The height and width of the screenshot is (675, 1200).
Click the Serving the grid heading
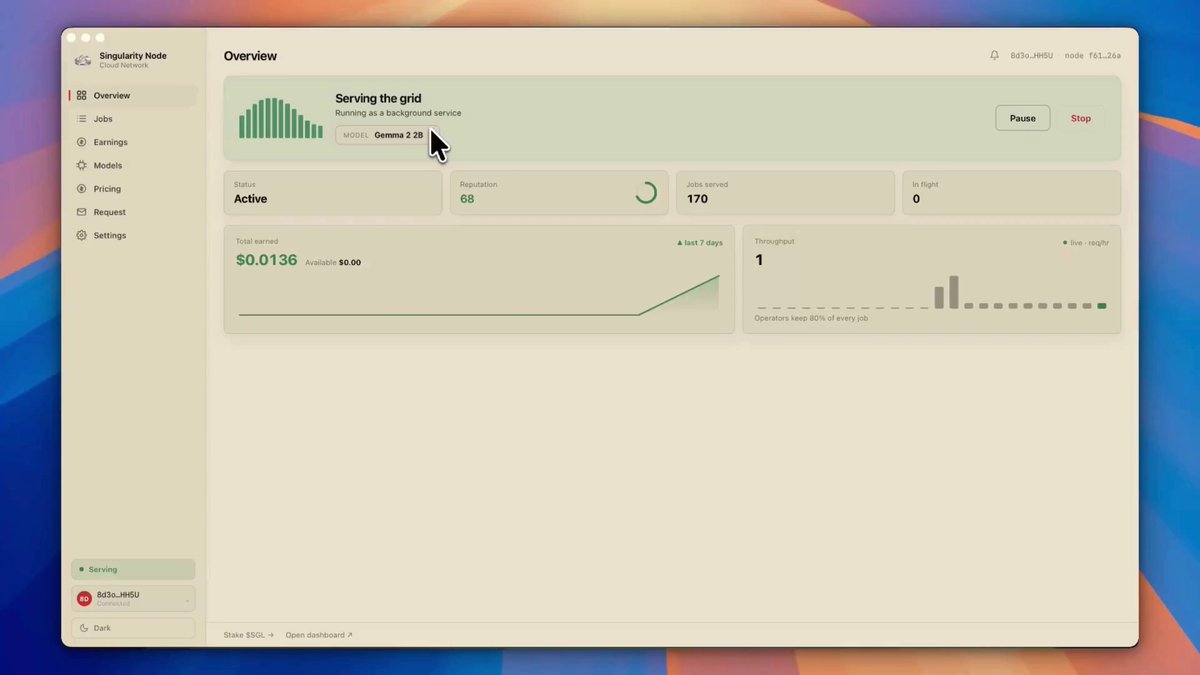pyautogui.click(x=378, y=99)
